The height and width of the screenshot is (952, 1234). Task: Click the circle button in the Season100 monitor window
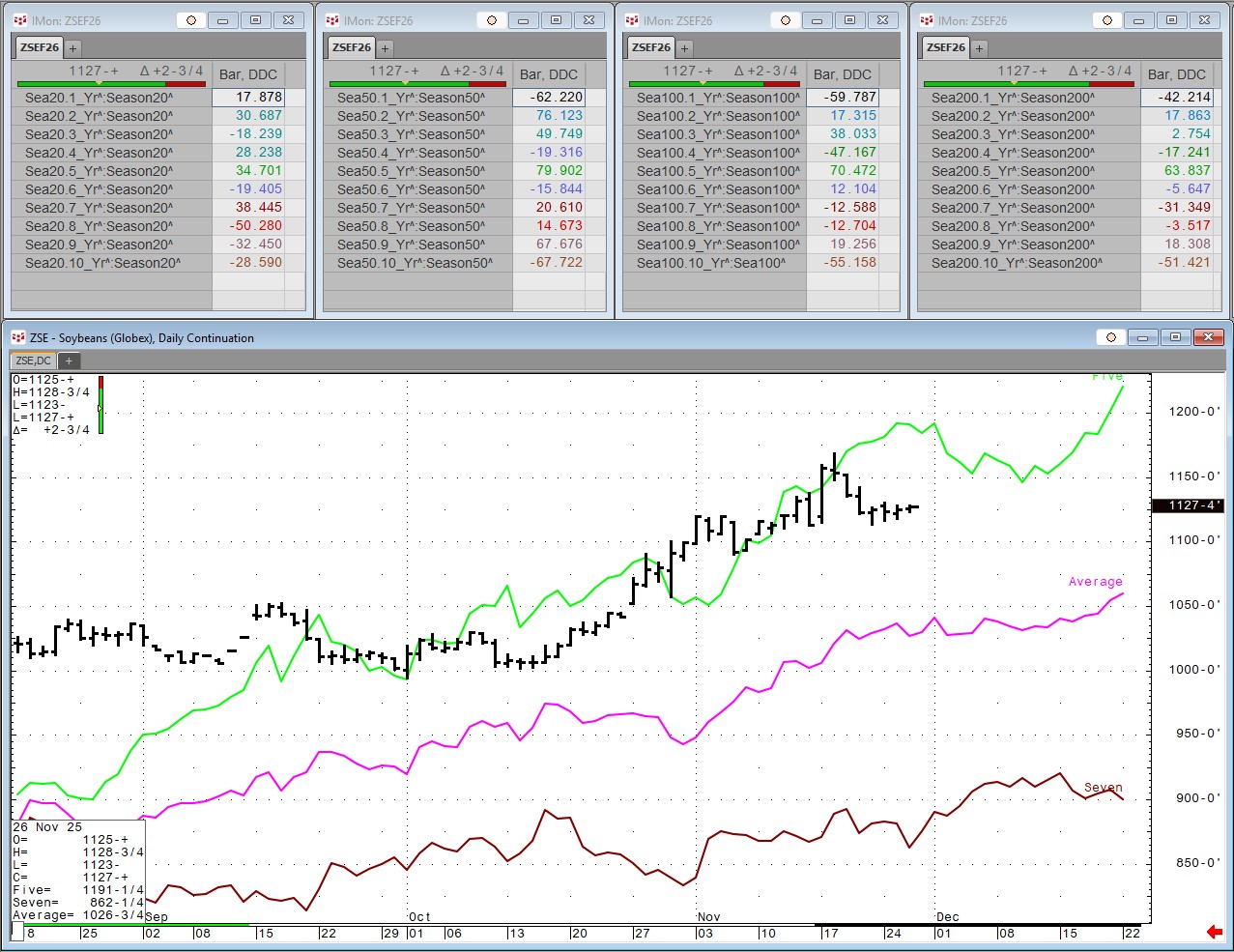click(786, 20)
